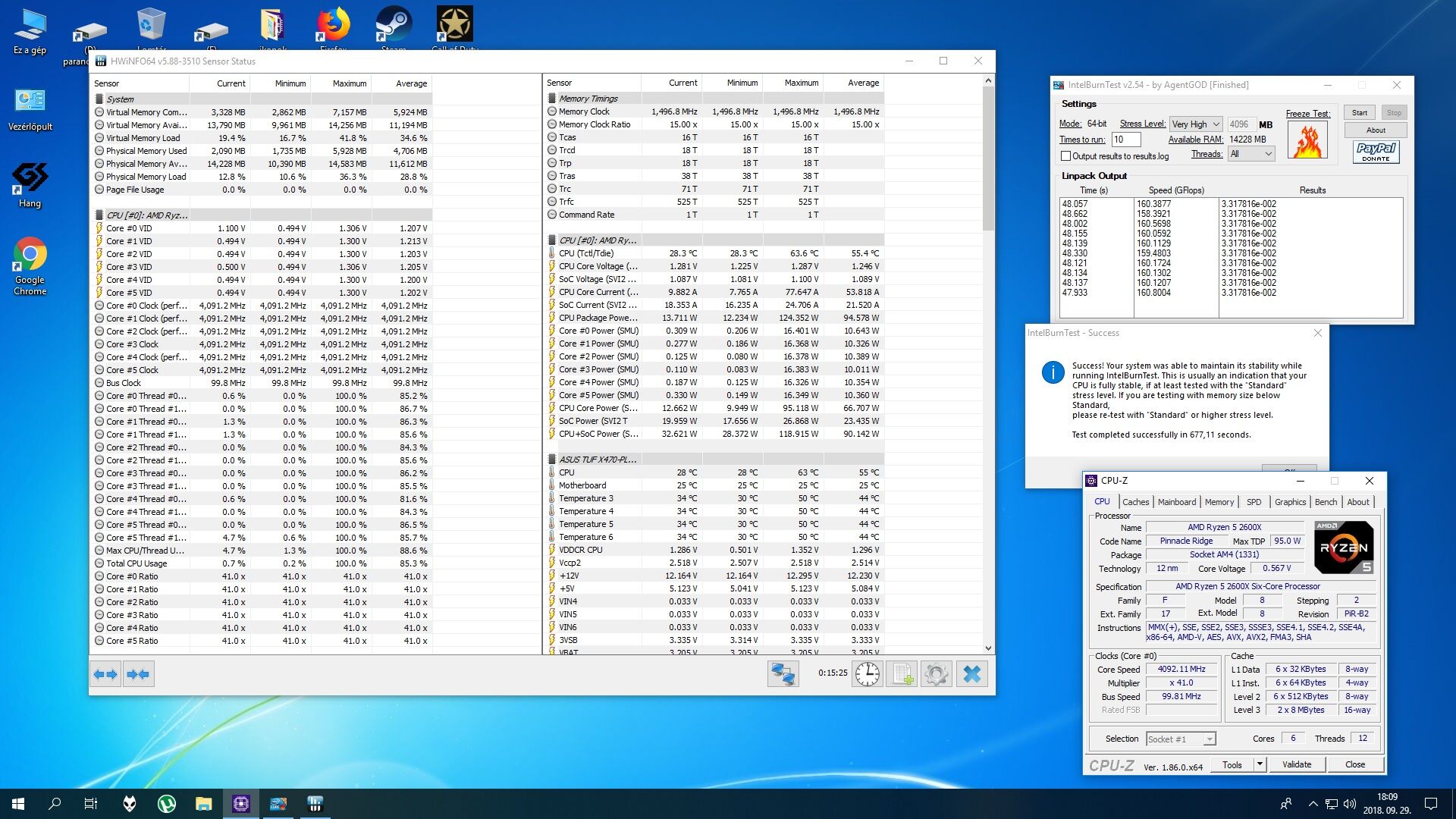The width and height of the screenshot is (1456, 819).
Task: Switch to CPU-Z taskbar button
Action: [x=241, y=804]
